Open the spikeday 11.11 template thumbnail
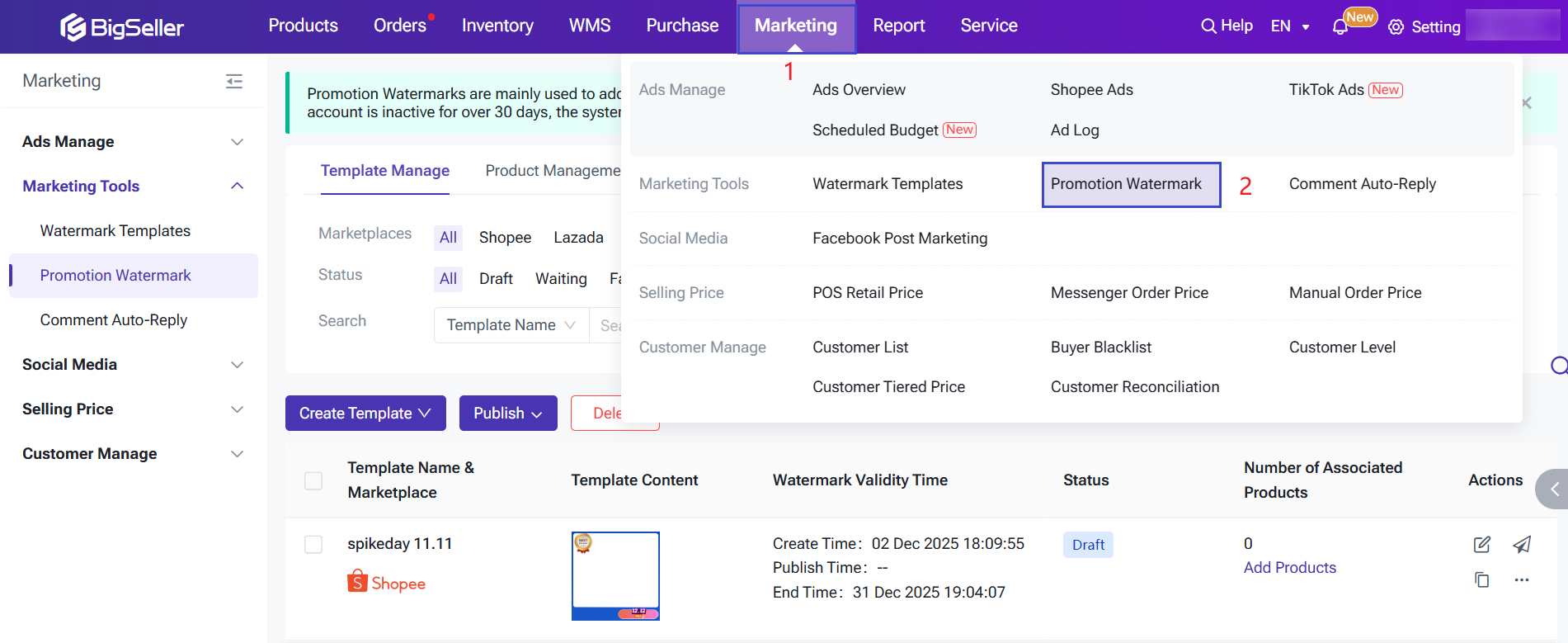1568x643 pixels. (615, 575)
